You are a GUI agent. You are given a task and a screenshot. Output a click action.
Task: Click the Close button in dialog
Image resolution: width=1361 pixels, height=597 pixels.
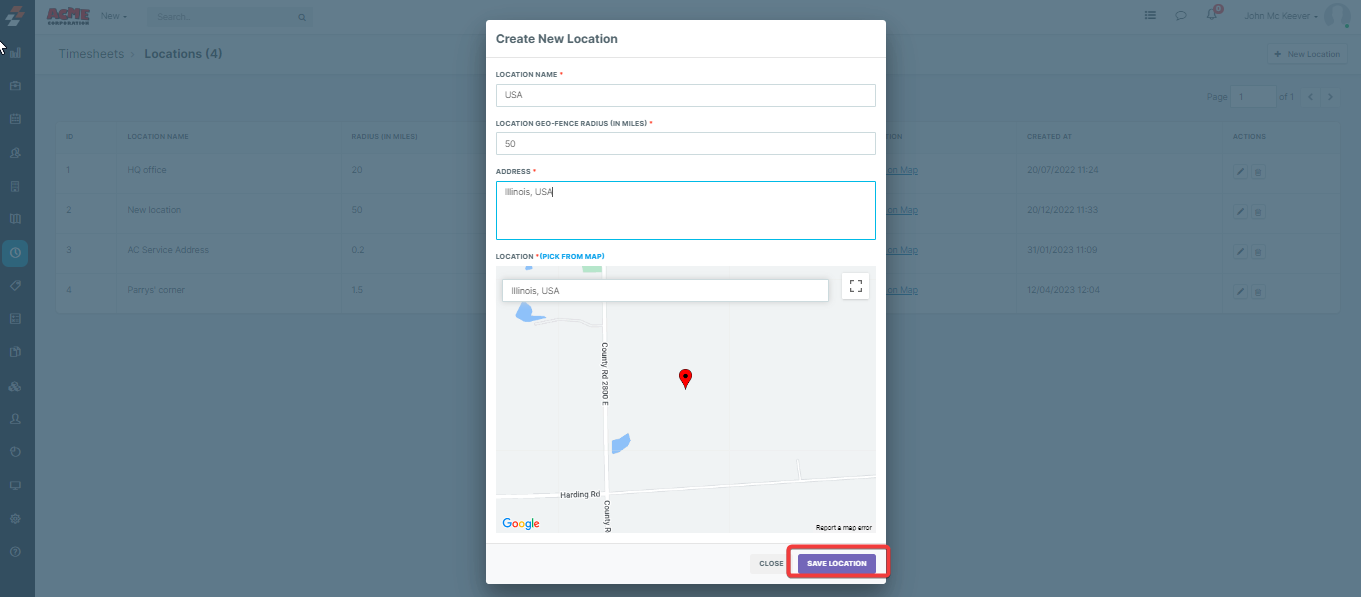click(771, 564)
